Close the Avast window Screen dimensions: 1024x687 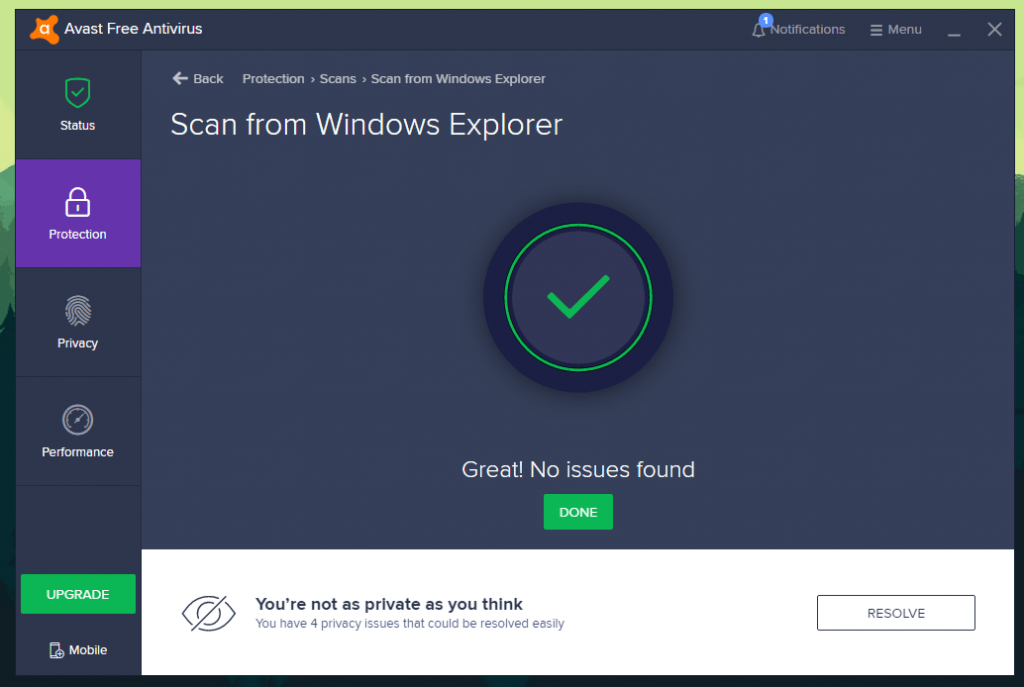995,29
